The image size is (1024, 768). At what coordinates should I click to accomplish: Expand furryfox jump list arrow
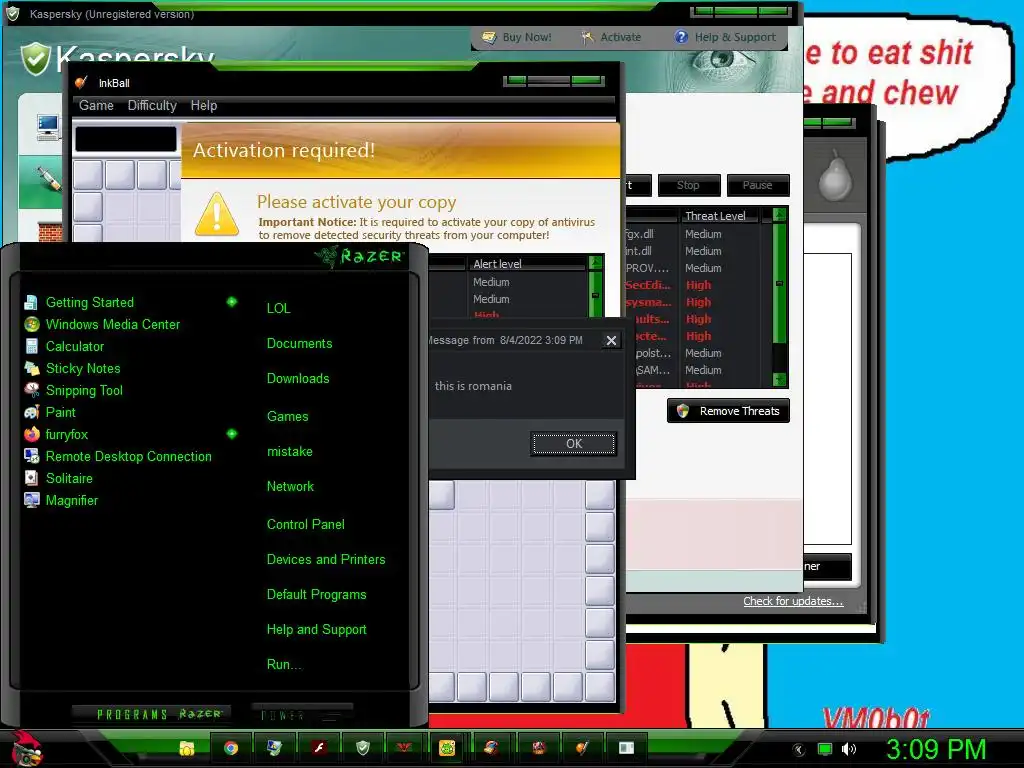coord(231,434)
